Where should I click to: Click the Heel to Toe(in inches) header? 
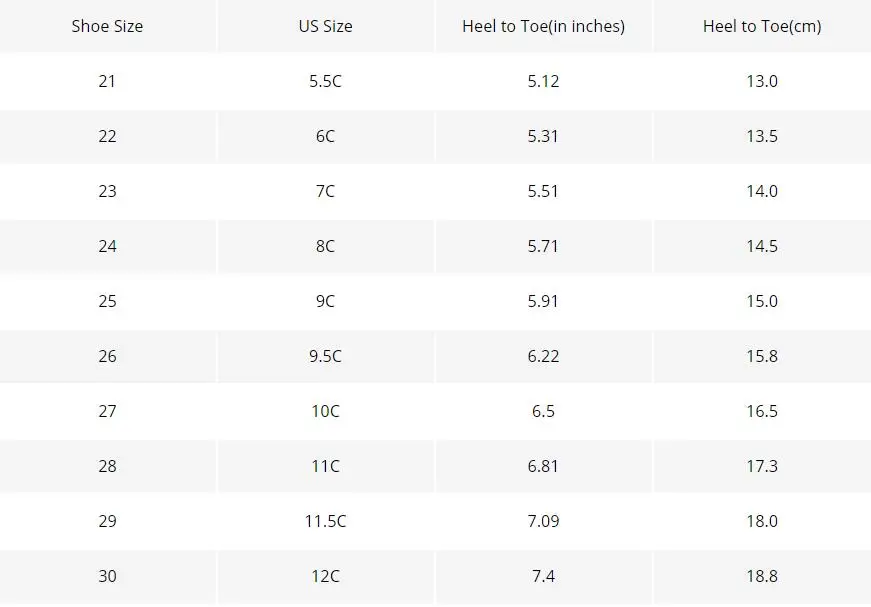click(543, 26)
